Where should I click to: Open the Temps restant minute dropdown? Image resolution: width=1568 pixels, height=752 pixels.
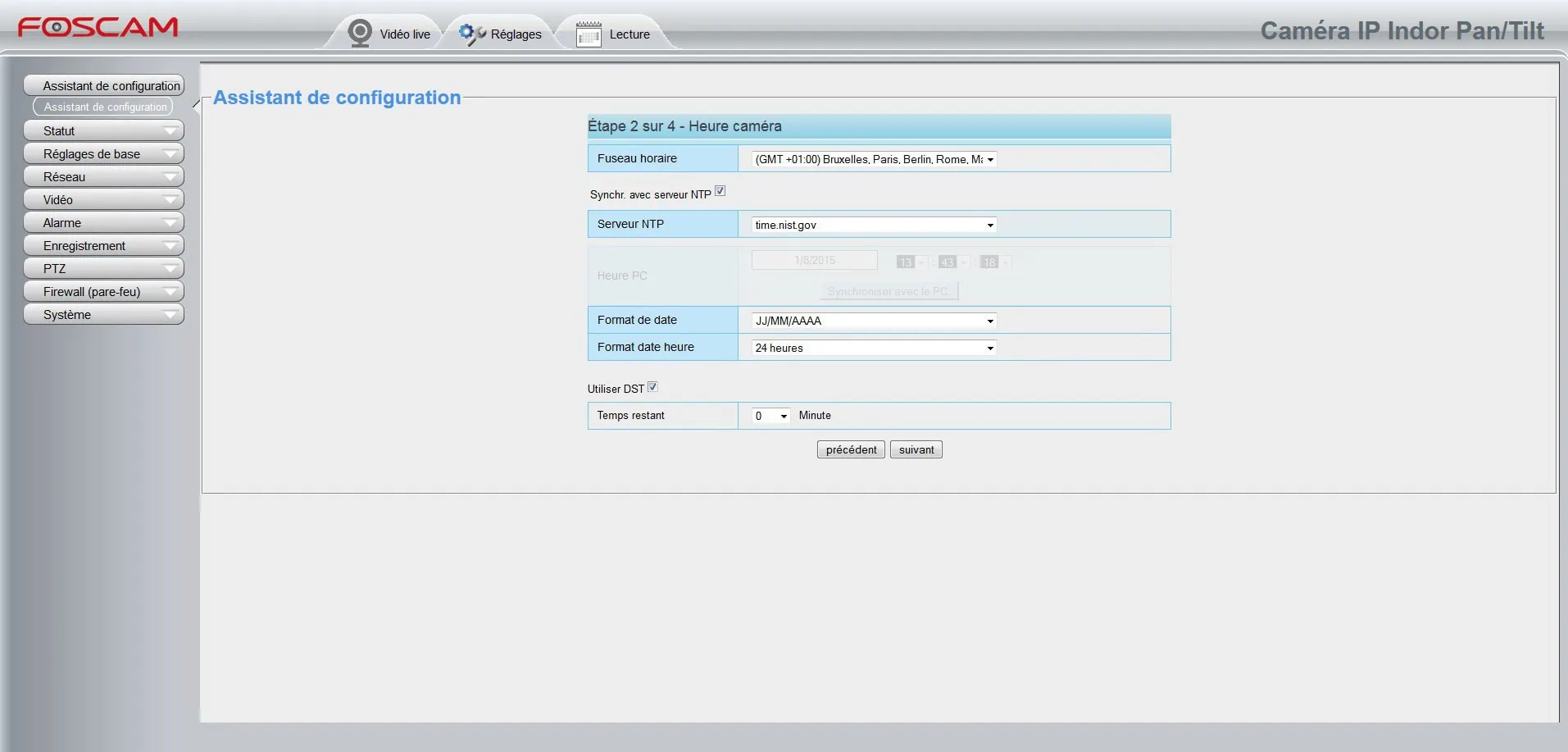tap(770, 416)
